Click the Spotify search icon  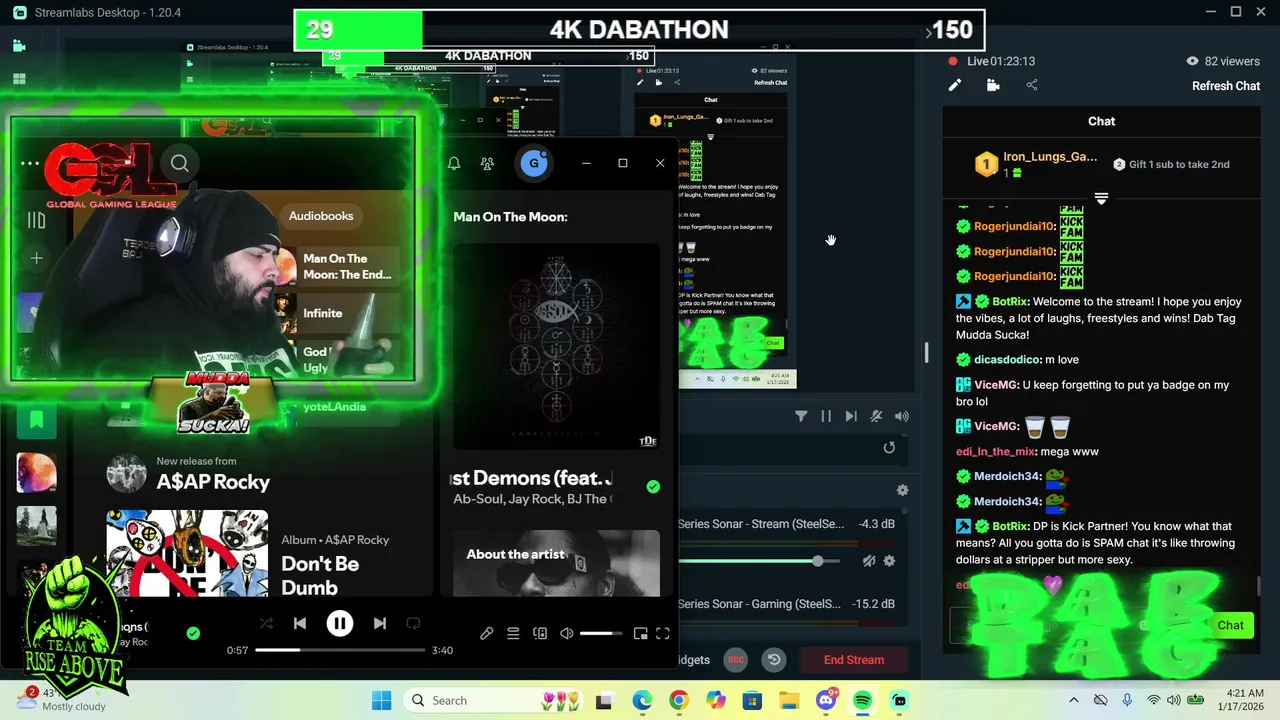tap(180, 163)
